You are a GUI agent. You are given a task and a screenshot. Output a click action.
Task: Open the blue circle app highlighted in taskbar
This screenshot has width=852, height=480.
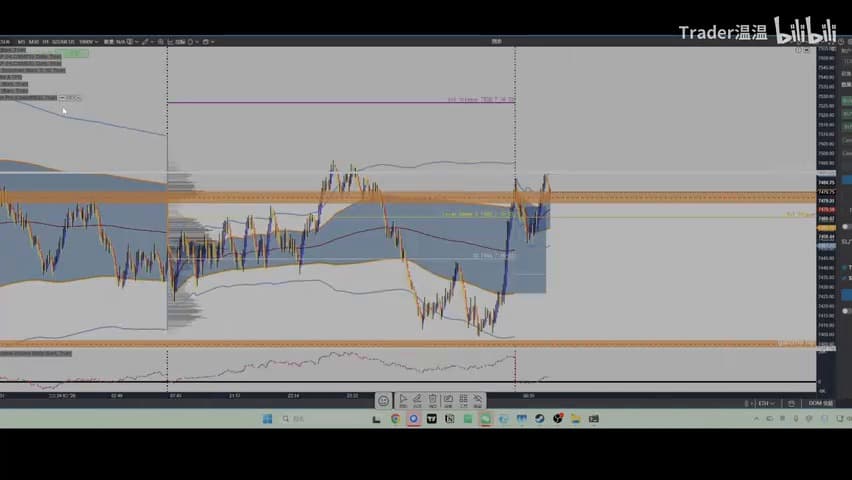coord(414,419)
